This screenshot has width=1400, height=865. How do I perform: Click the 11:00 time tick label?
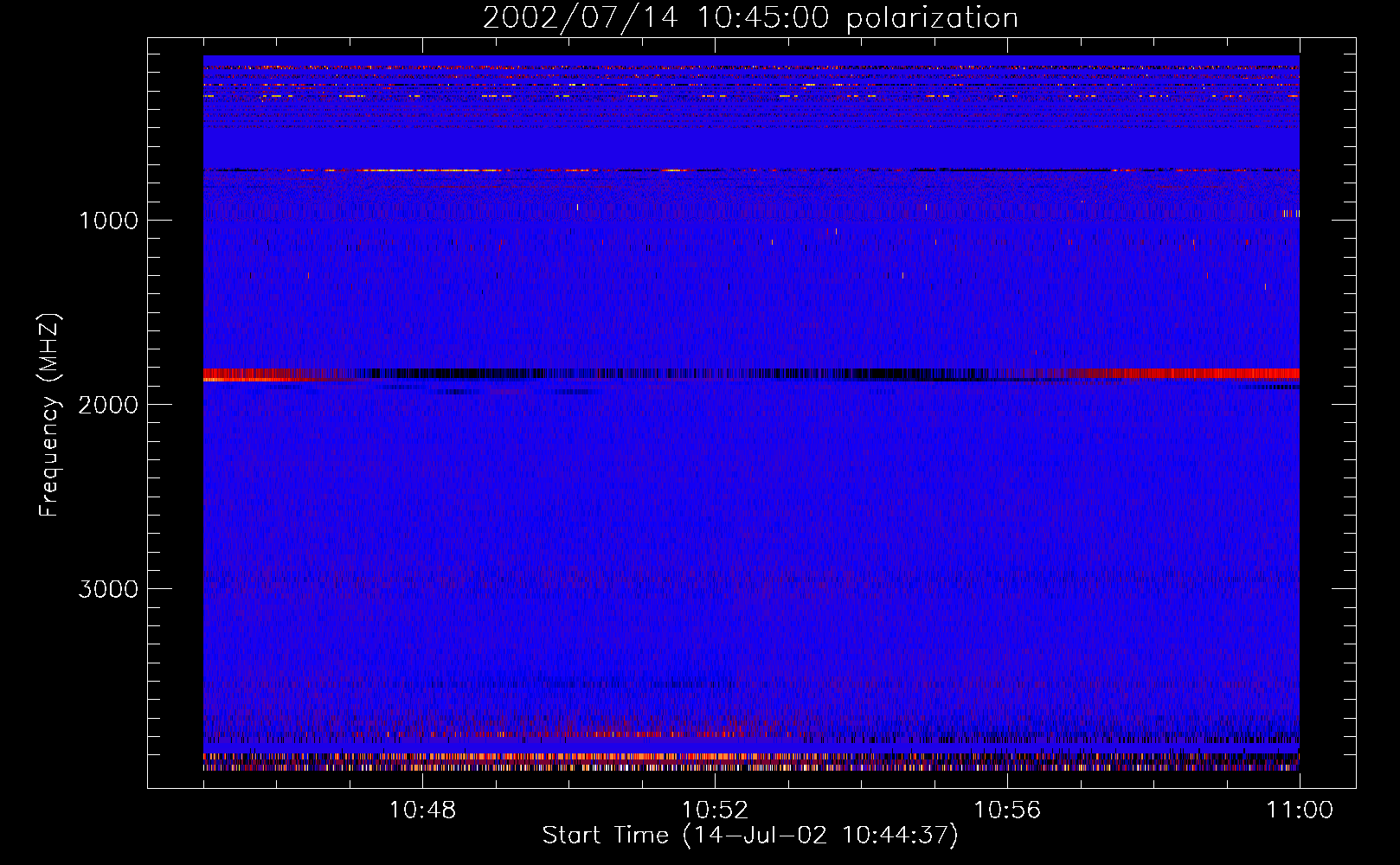[x=1300, y=811]
